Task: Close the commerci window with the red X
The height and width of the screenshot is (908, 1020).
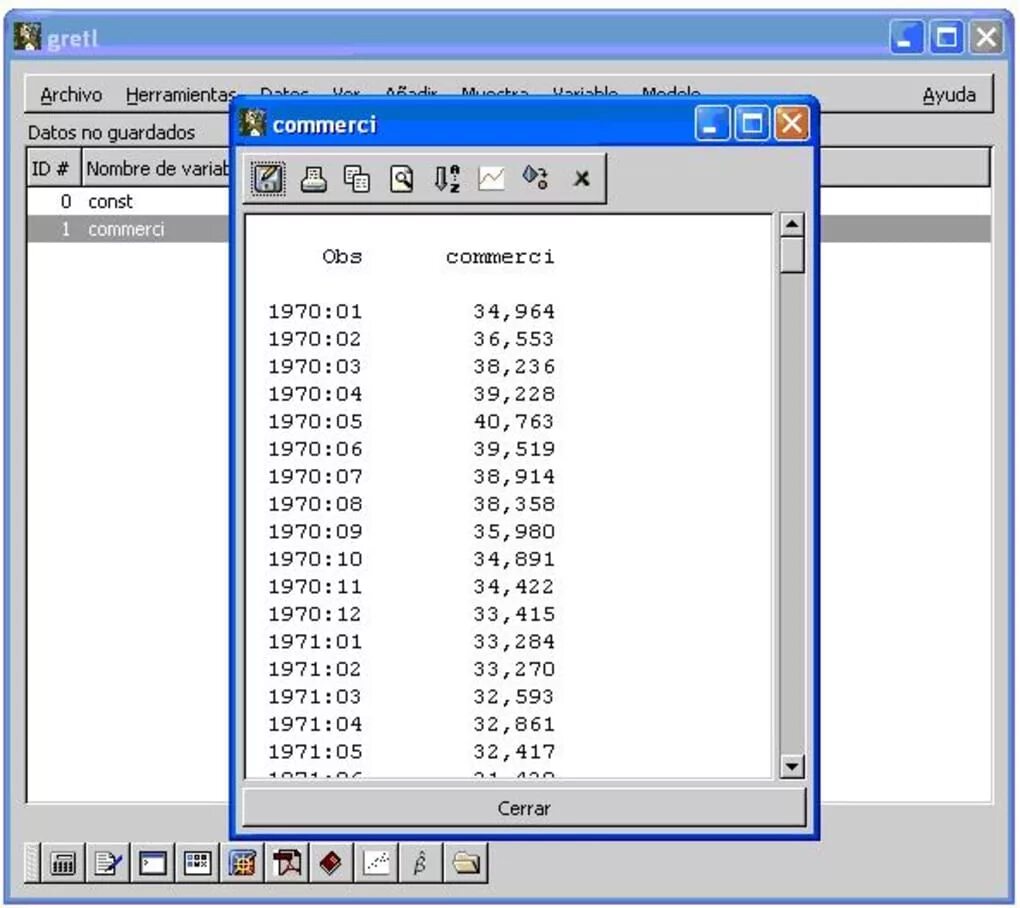Action: point(792,123)
